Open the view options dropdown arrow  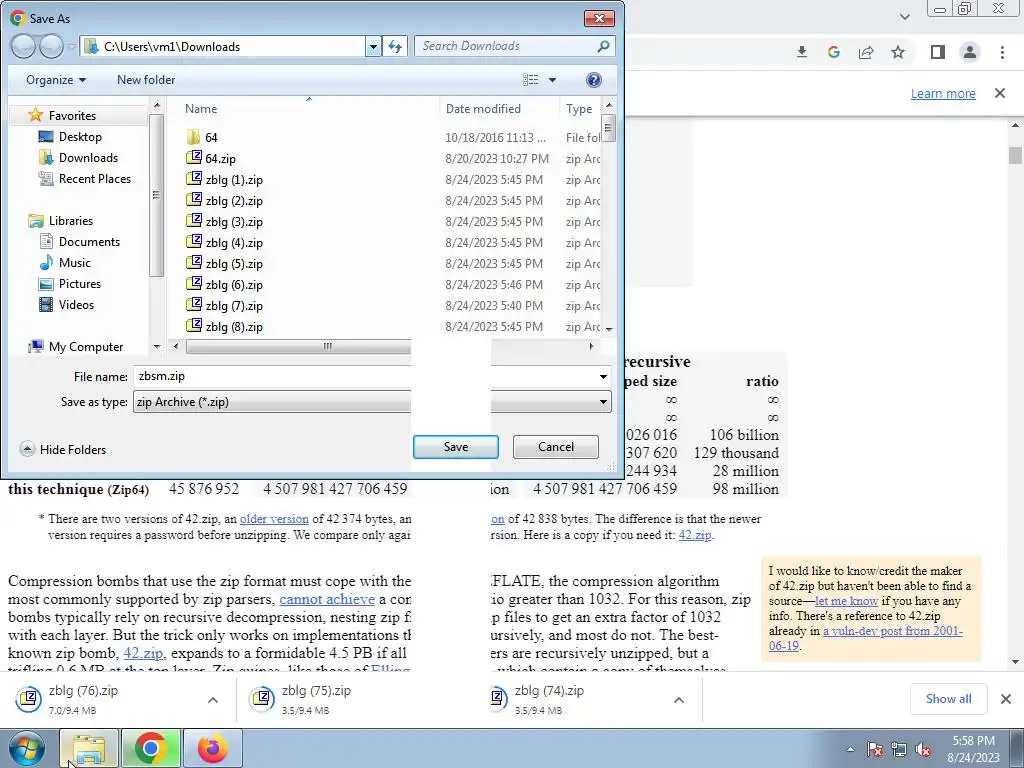[x=552, y=80]
